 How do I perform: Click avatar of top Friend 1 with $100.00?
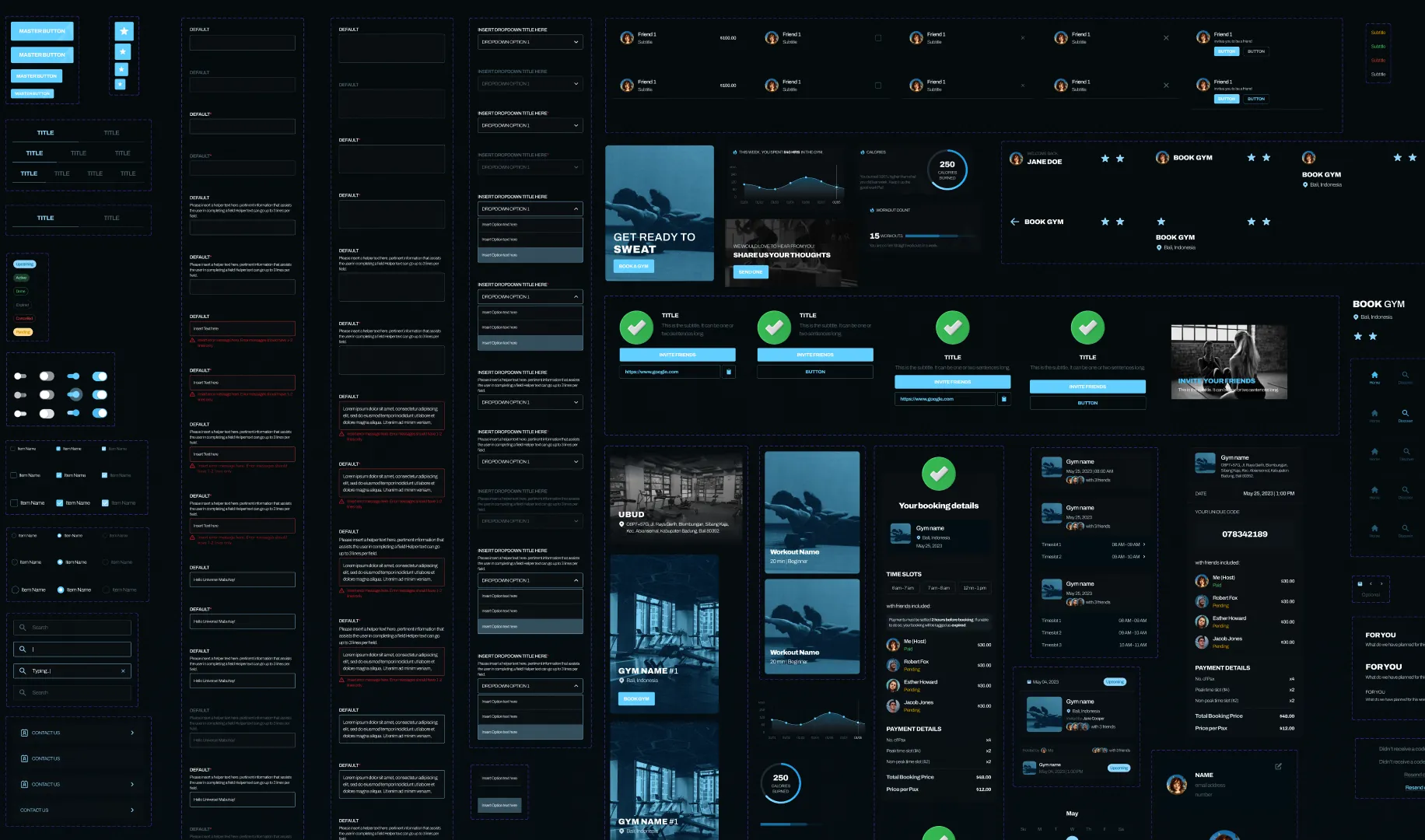[x=627, y=37]
